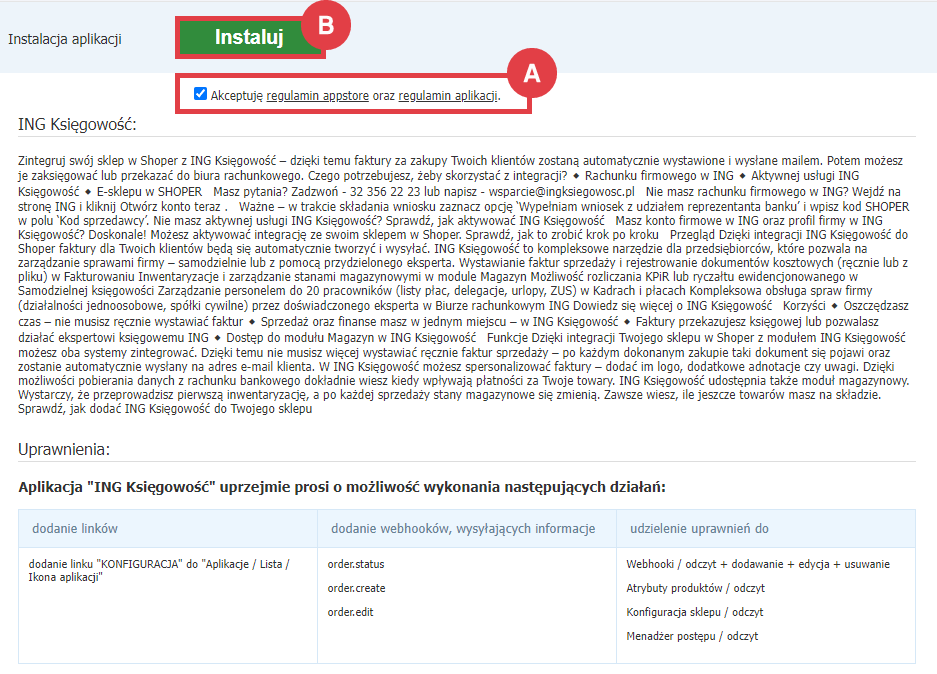937x674 pixels.
Task: Click the ING Księgowość section heading
Action: [77, 124]
